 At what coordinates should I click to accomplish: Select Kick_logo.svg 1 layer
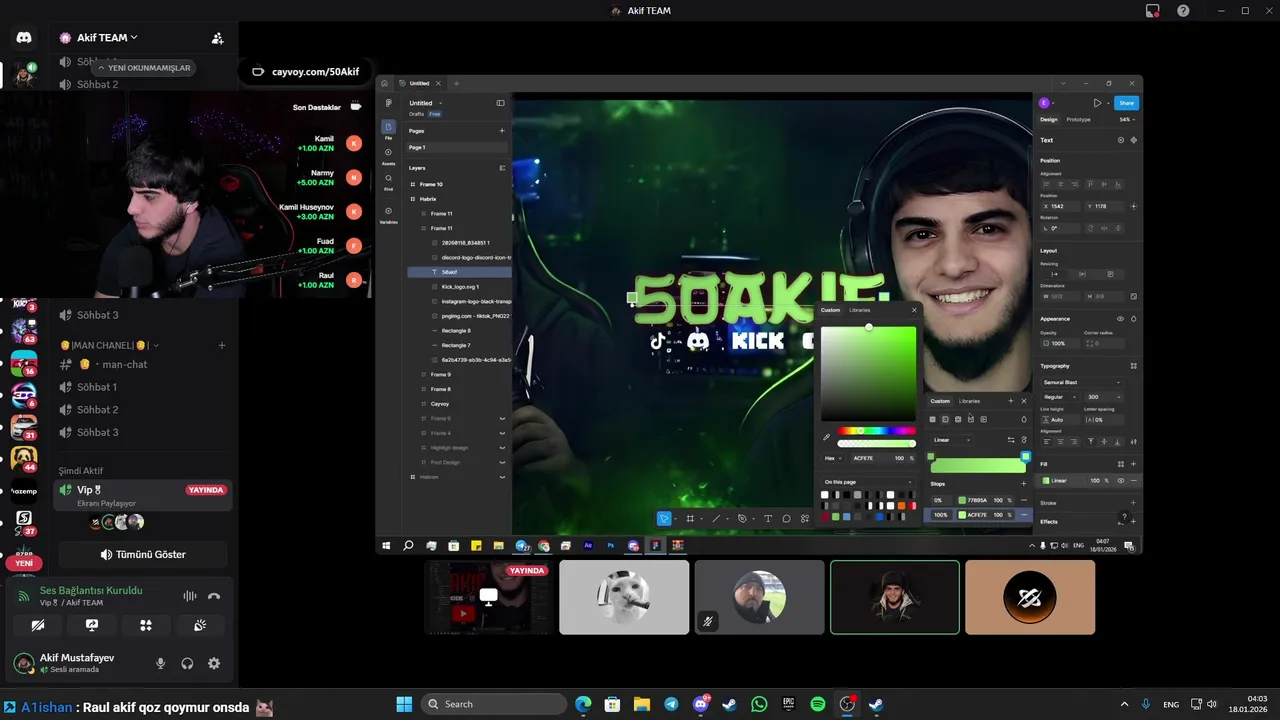tap(460, 287)
